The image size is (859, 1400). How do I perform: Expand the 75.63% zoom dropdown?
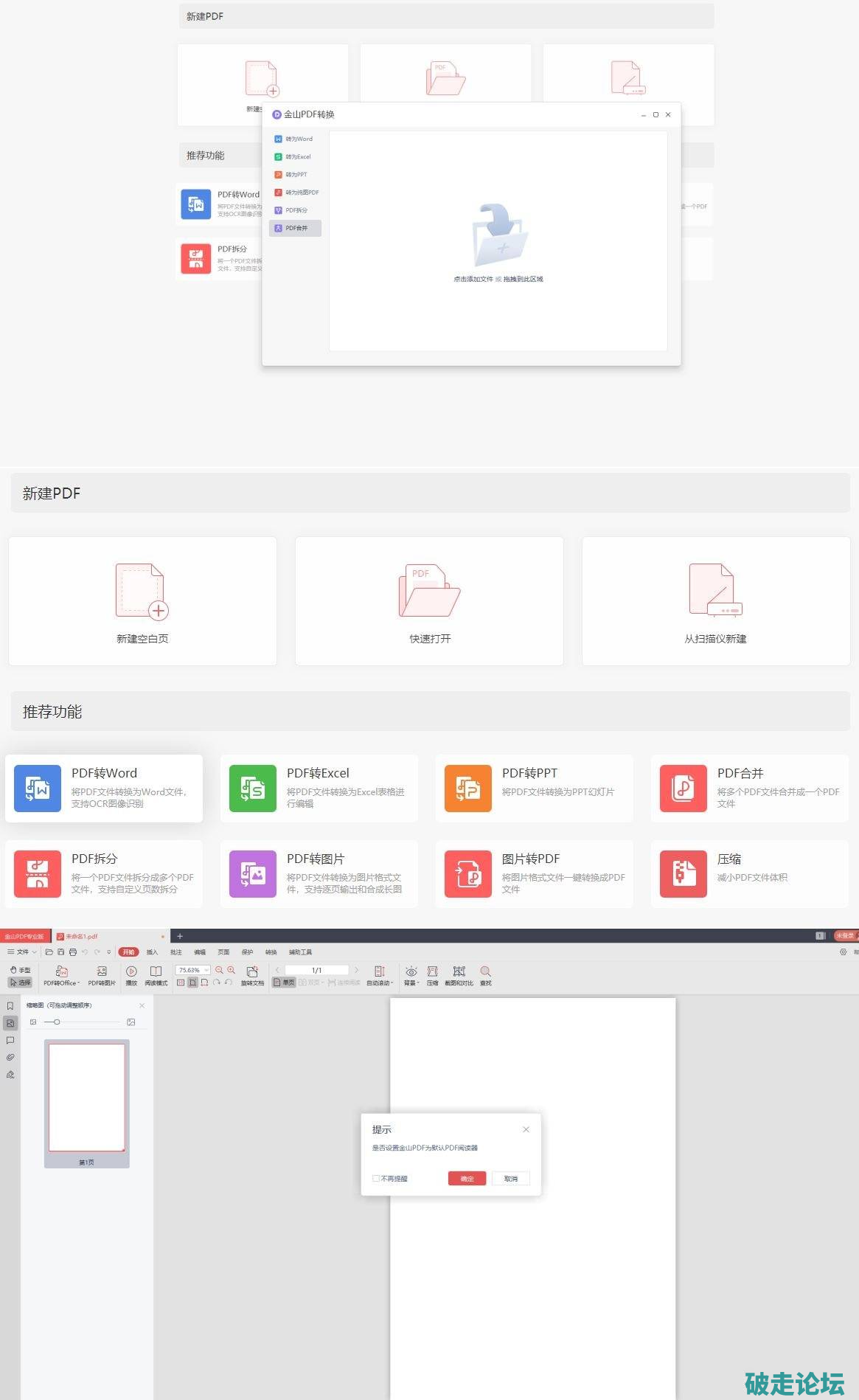(x=206, y=970)
